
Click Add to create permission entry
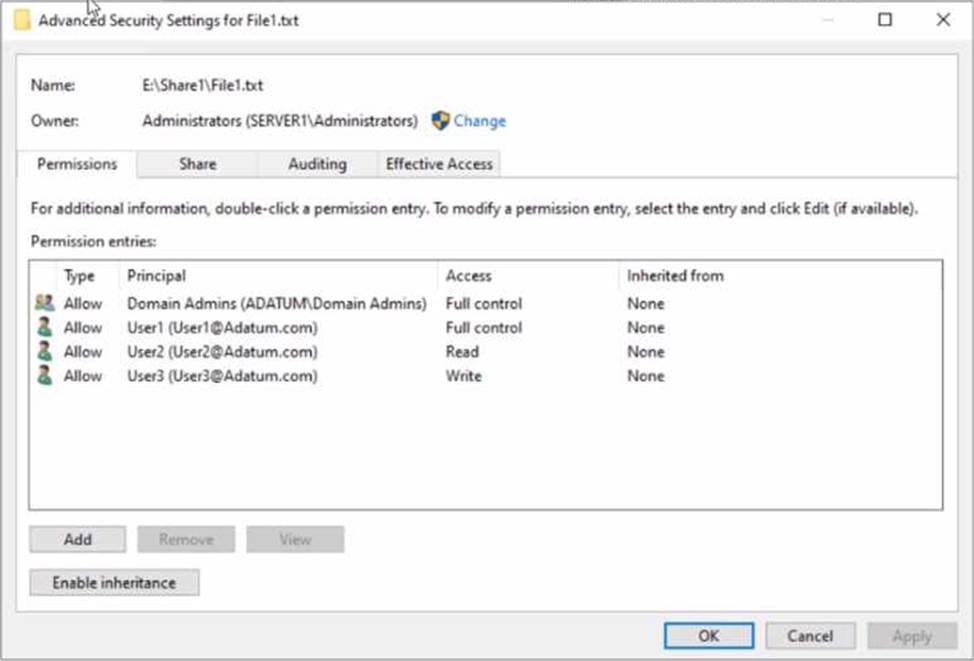78,539
